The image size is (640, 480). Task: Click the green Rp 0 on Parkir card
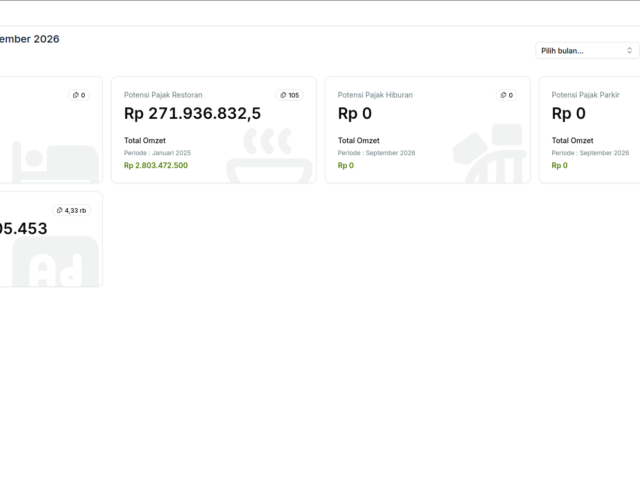pyautogui.click(x=560, y=165)
